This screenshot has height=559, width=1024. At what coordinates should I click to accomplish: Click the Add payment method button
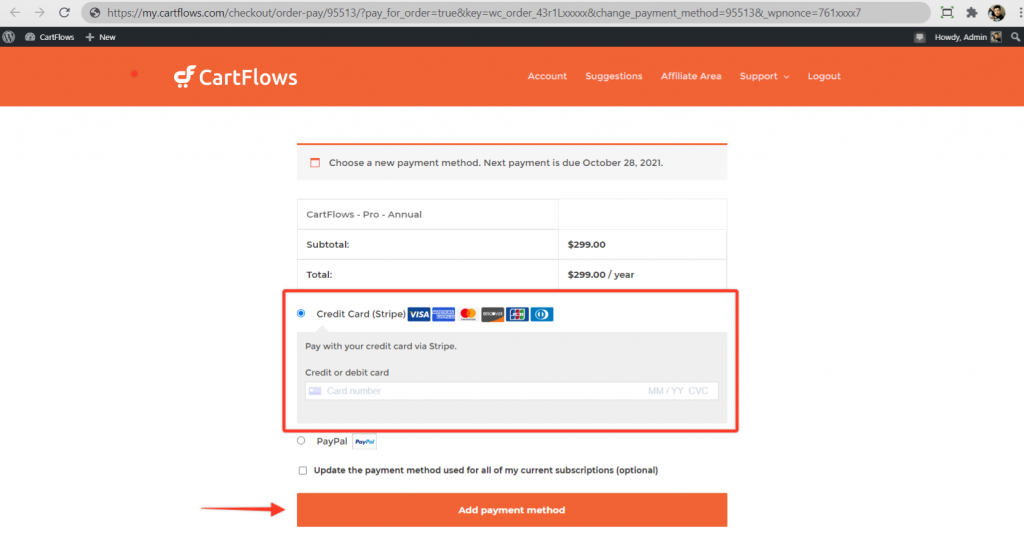click(511, 510)
